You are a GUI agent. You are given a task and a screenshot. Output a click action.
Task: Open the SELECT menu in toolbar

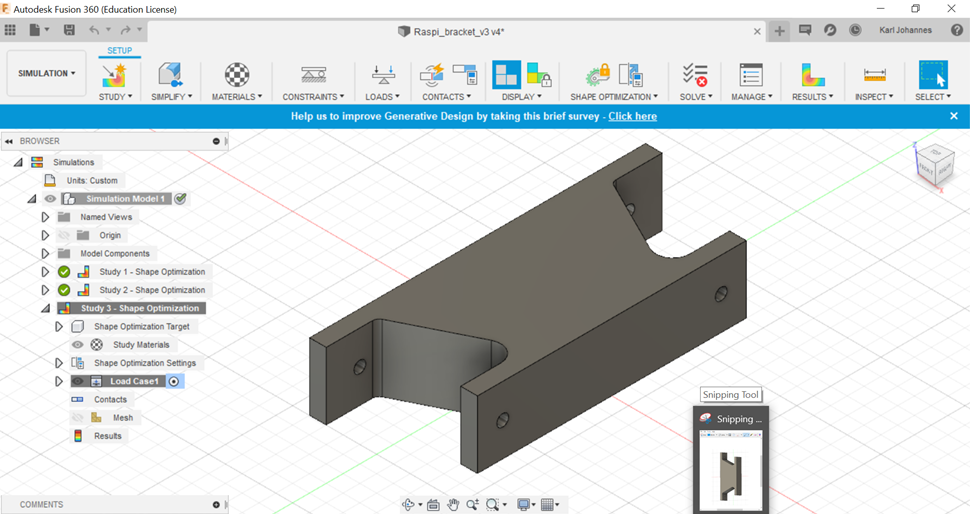[x=933, y=97]
